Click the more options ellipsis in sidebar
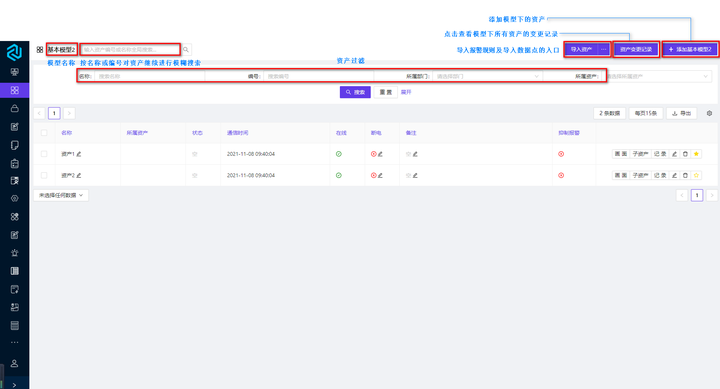 [x=14, y=343]
